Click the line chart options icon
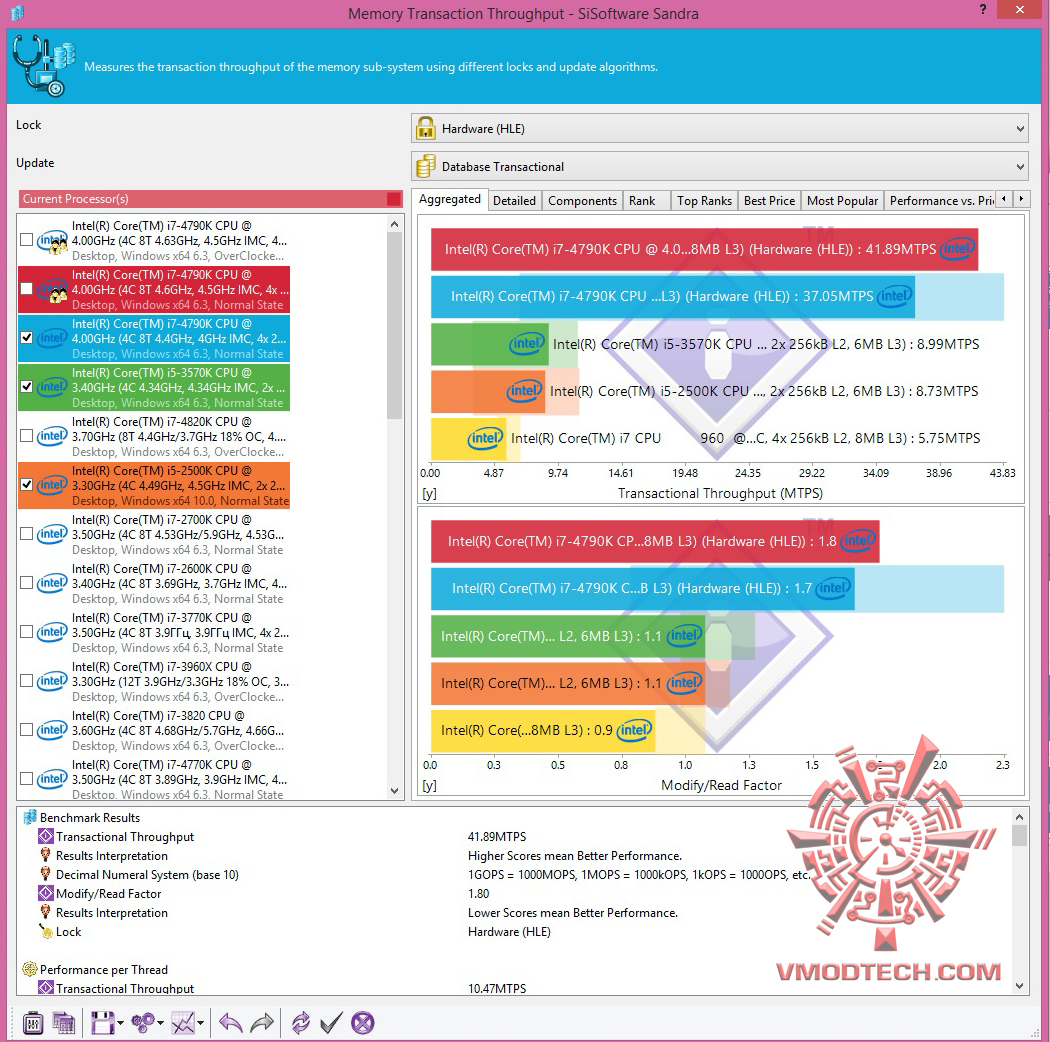This screenshot has width=1050, height=1042. (183, 1023)
